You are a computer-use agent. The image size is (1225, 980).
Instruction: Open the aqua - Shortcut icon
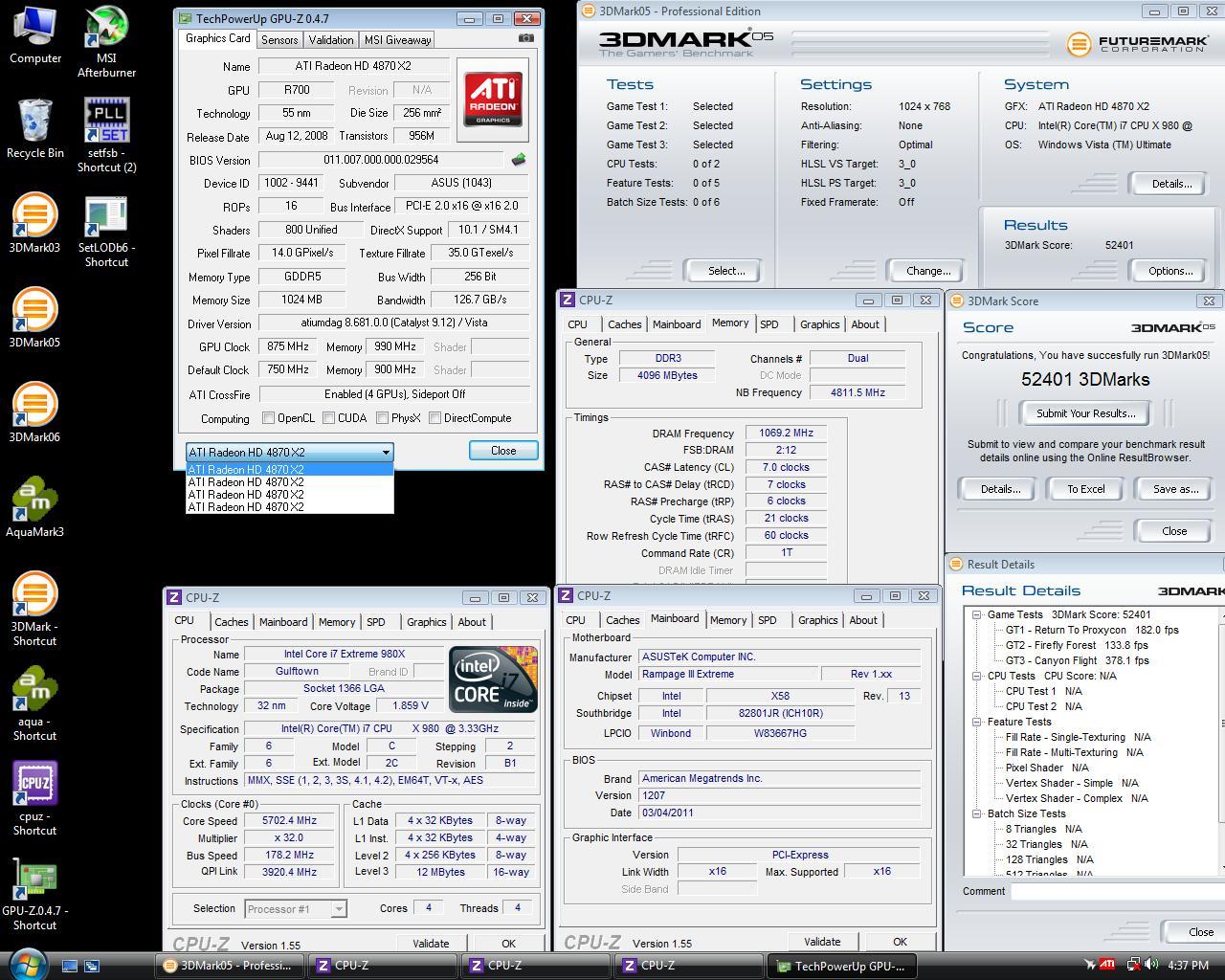coord(34,703)
